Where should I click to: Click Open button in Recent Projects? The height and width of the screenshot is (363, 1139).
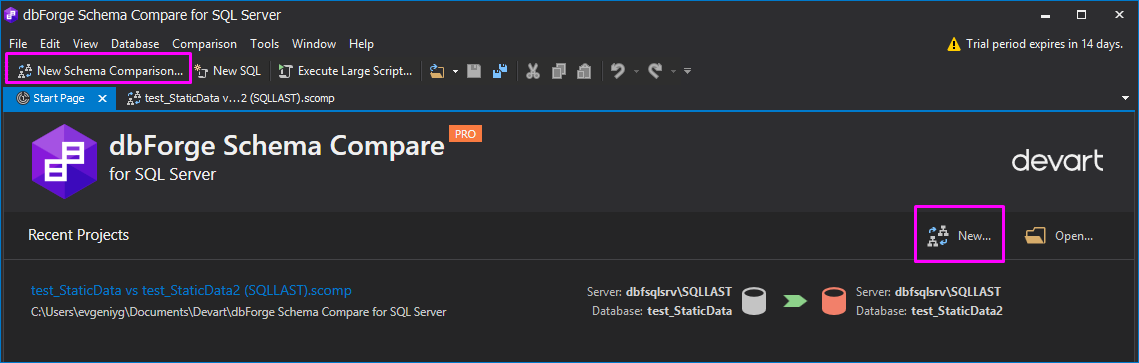pos(1059,235)
